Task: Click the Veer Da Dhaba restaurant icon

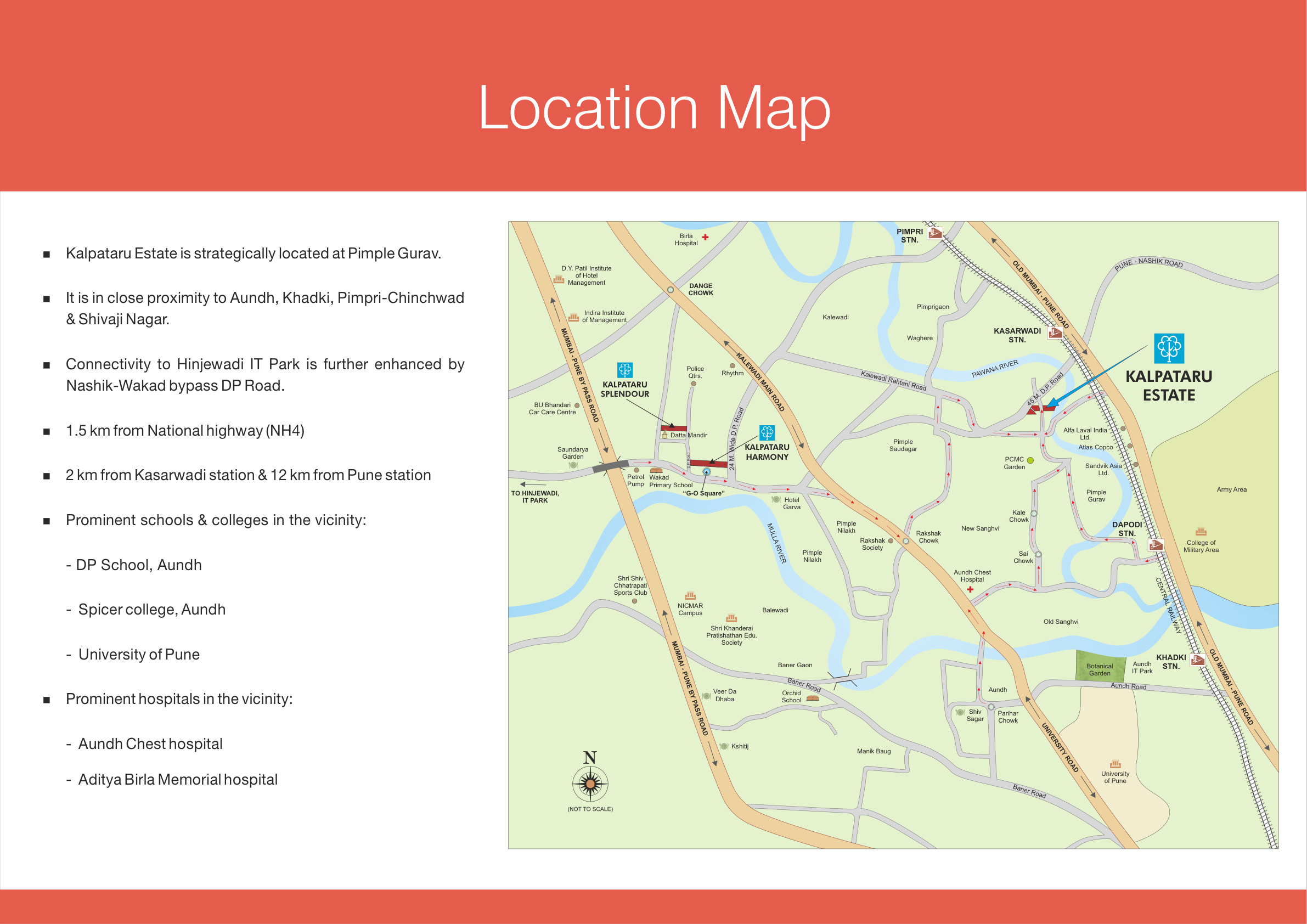Action: [706, 695]
